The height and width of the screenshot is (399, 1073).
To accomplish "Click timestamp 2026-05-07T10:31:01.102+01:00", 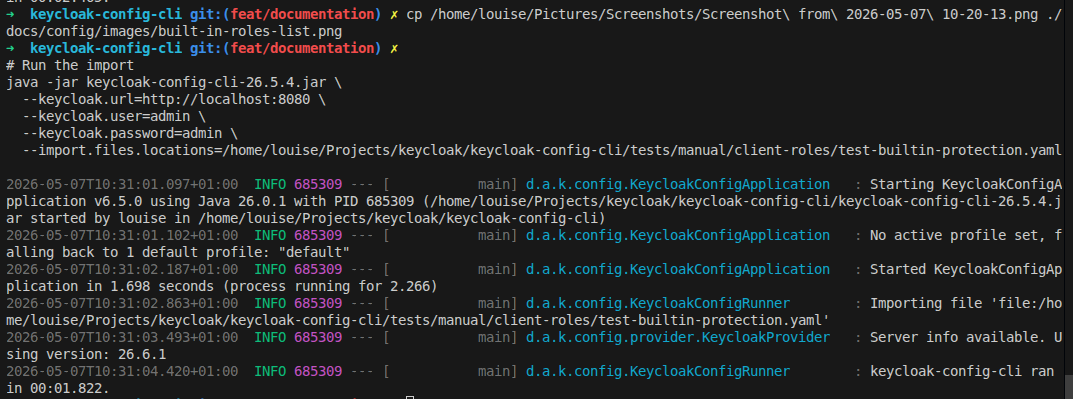I will point(122,235).
